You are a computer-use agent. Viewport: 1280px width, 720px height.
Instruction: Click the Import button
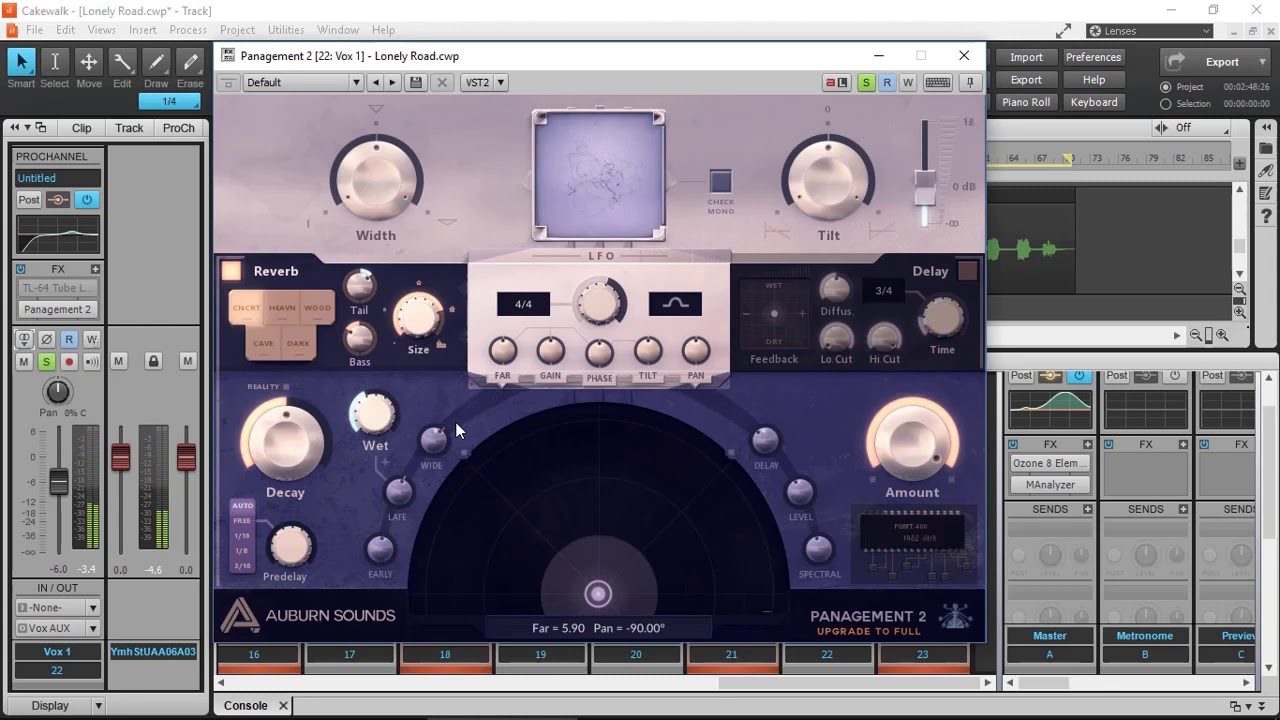1026,57
